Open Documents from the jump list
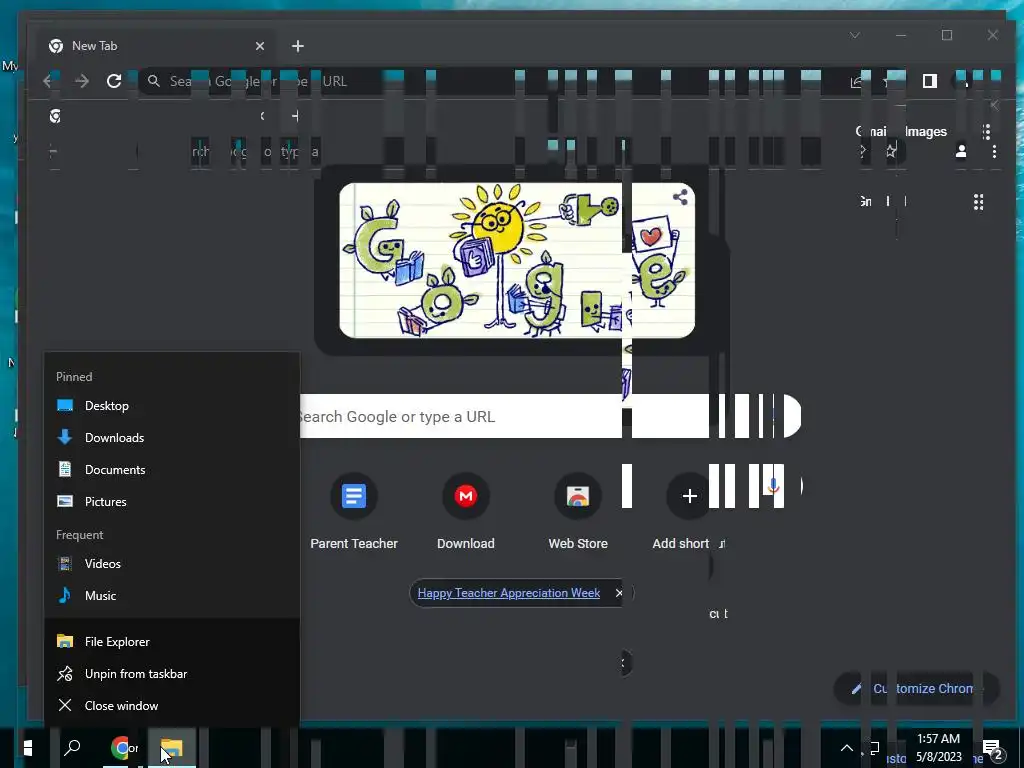The height and width of the screenshot is (768, 1024). [x=172, y=470]
